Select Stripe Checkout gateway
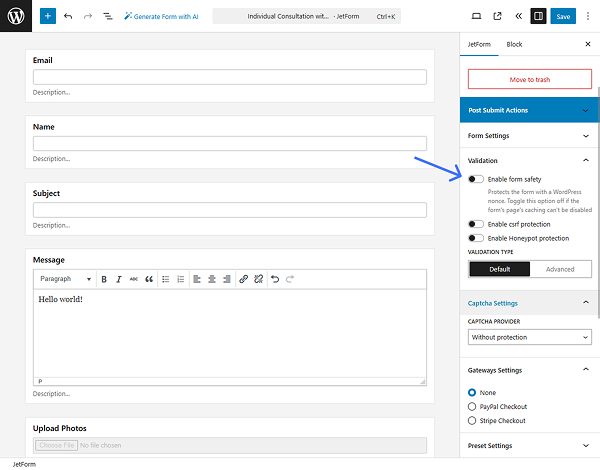The width and height of the screenshot is (600, 470). click(x=472, y=421)
